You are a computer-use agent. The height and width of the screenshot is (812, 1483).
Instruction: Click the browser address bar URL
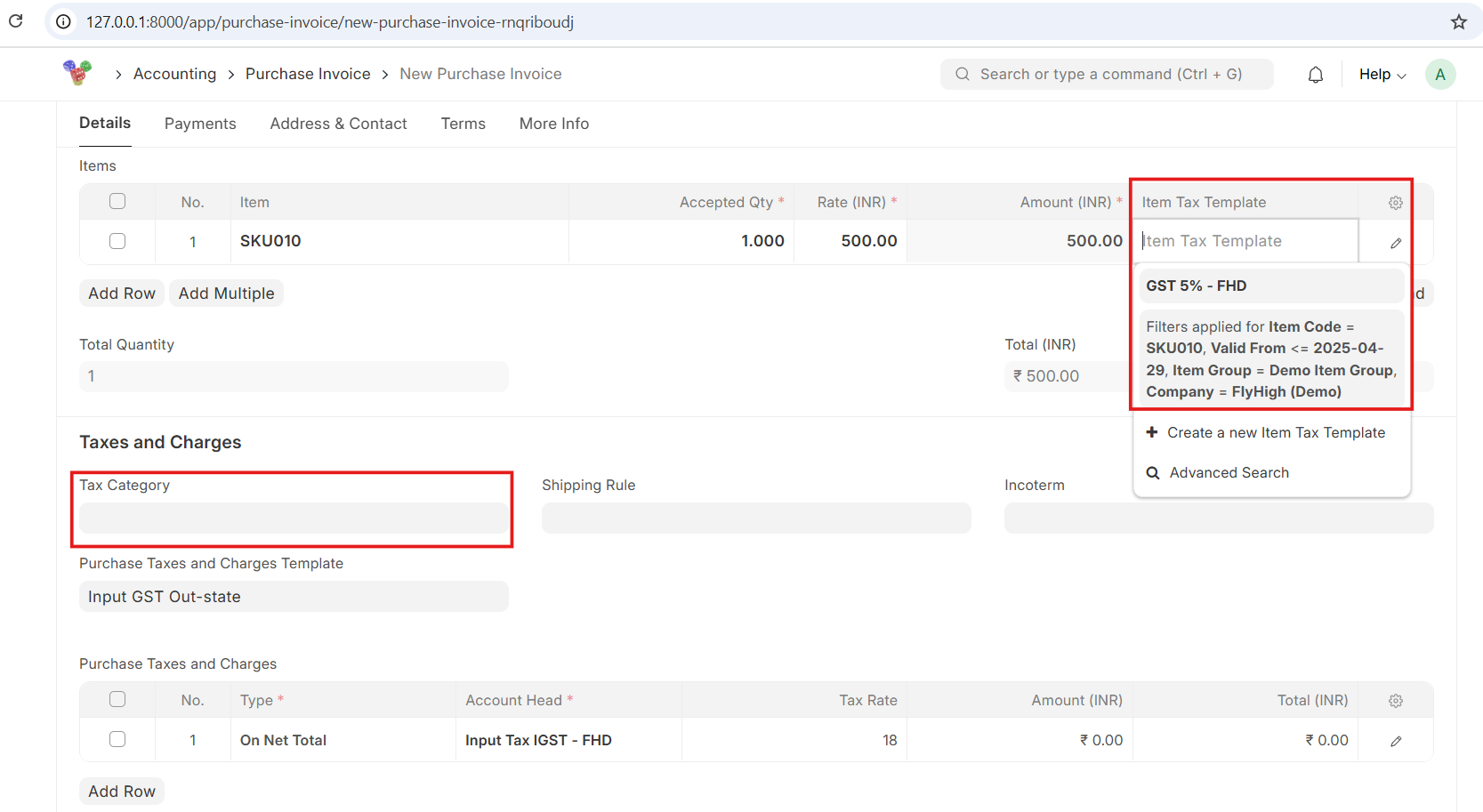pos(330,22)
